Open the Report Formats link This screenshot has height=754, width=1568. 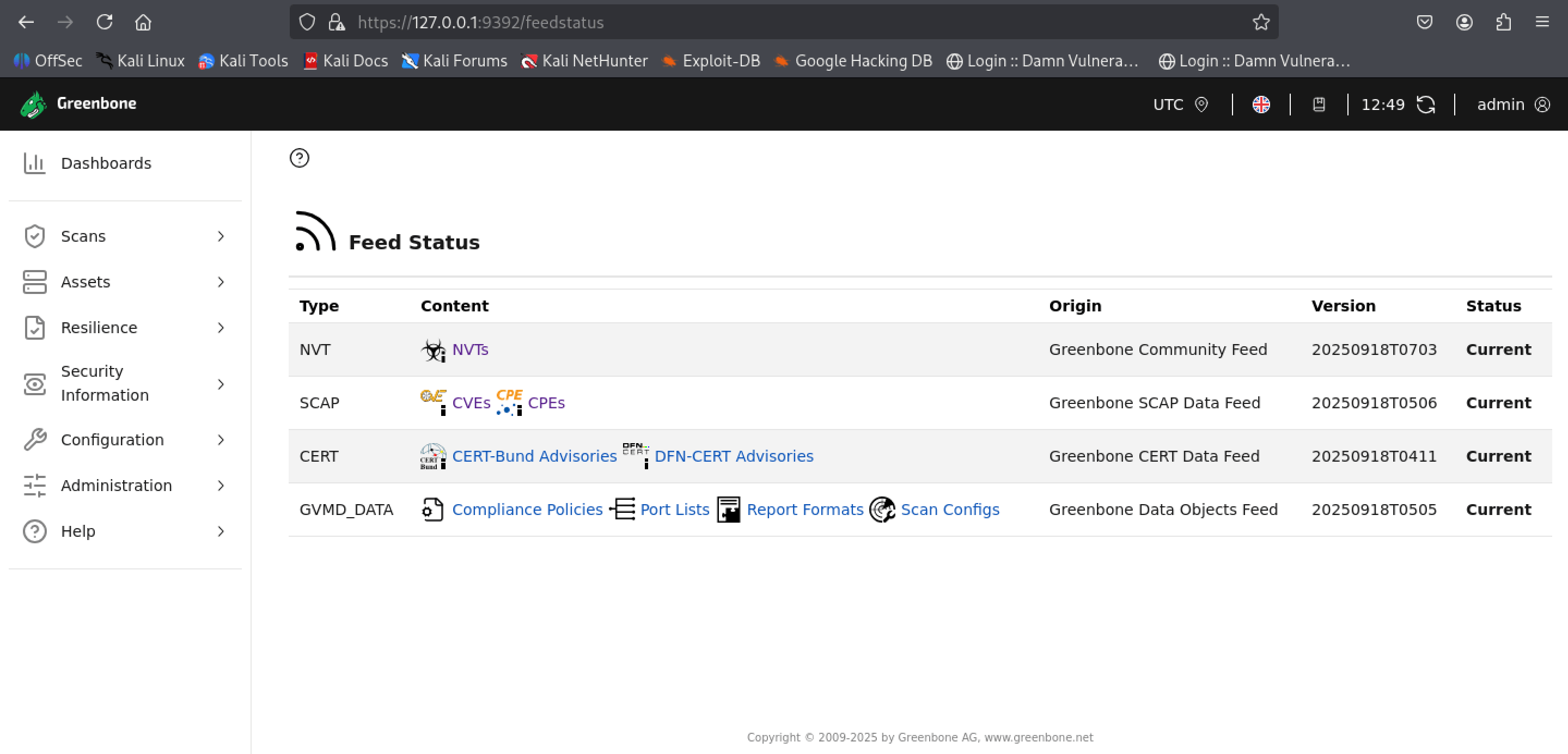tap(804, 510)
